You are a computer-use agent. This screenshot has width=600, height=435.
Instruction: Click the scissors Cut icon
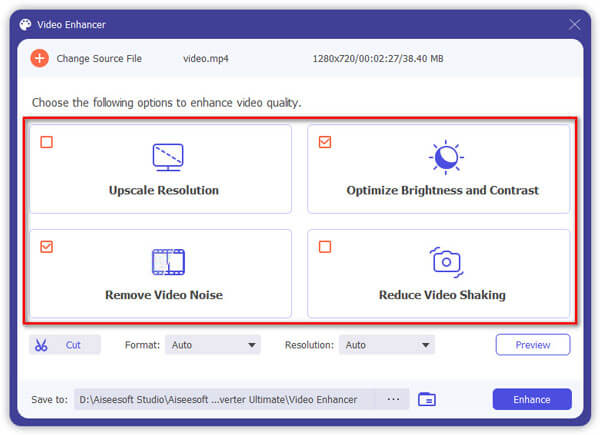click(x=41, y=345)
